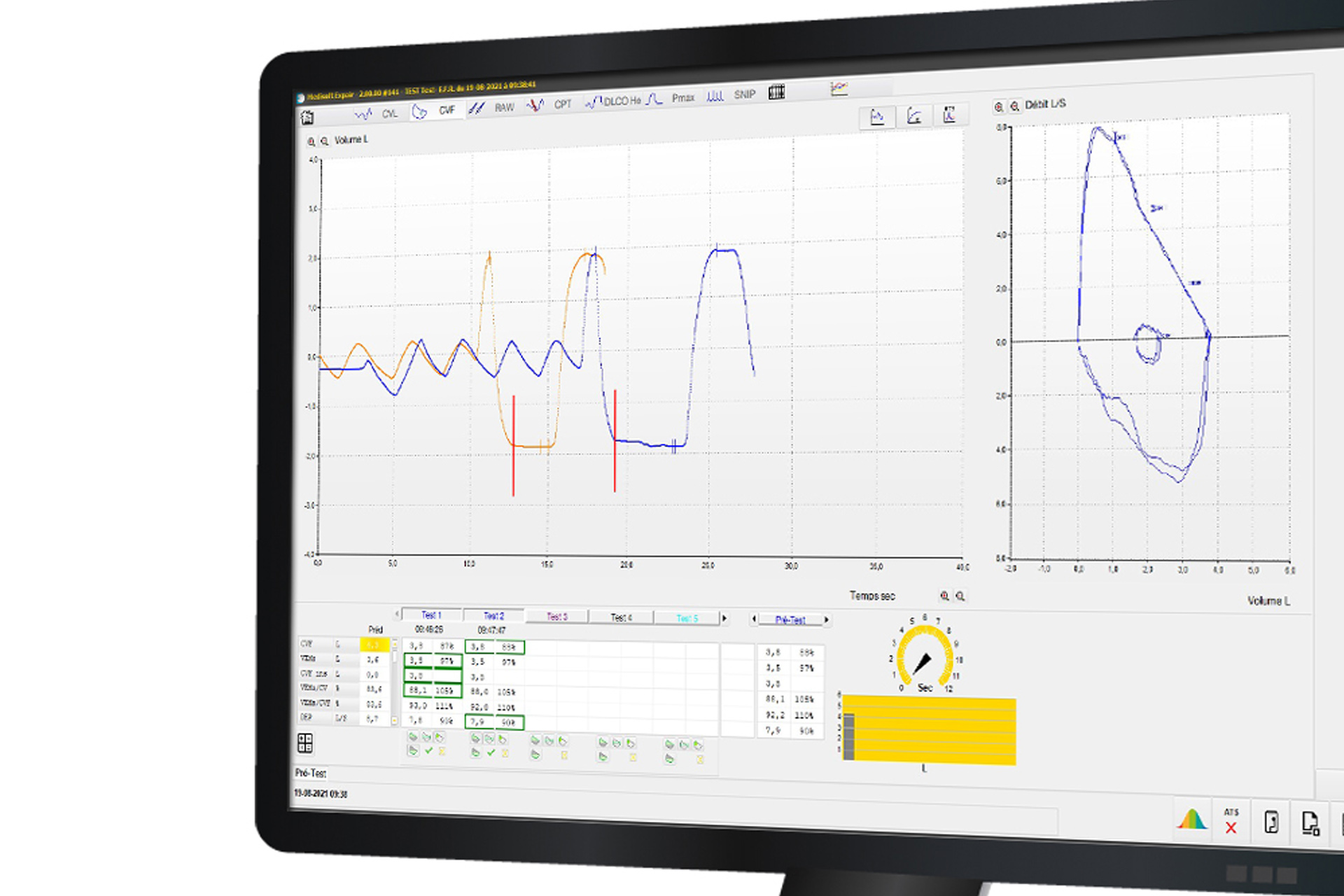Show the volume-time curve view button
This screenshot has width=1344, height=896.
877,117
